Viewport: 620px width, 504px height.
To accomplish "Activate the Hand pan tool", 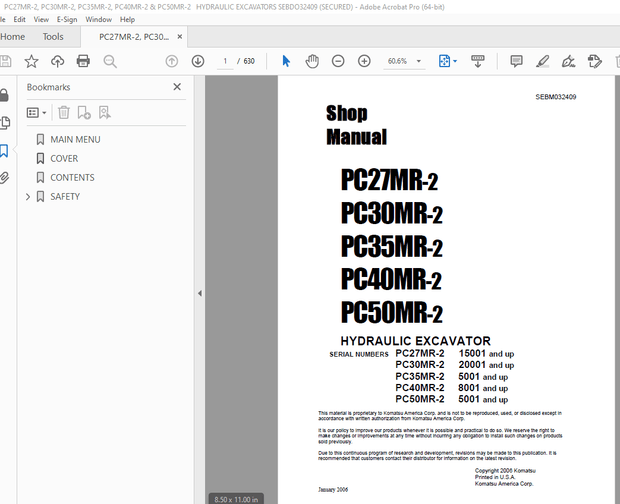I will pos(312,61).
